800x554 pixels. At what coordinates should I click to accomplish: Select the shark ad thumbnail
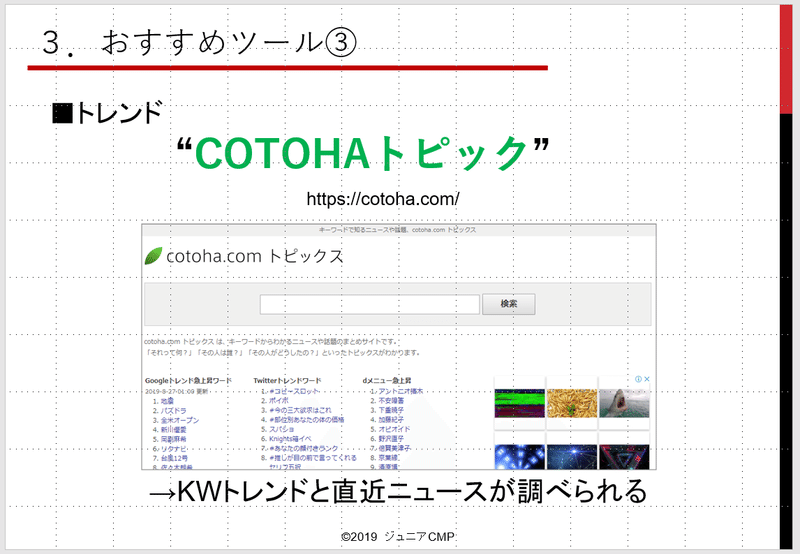(624, 403)
